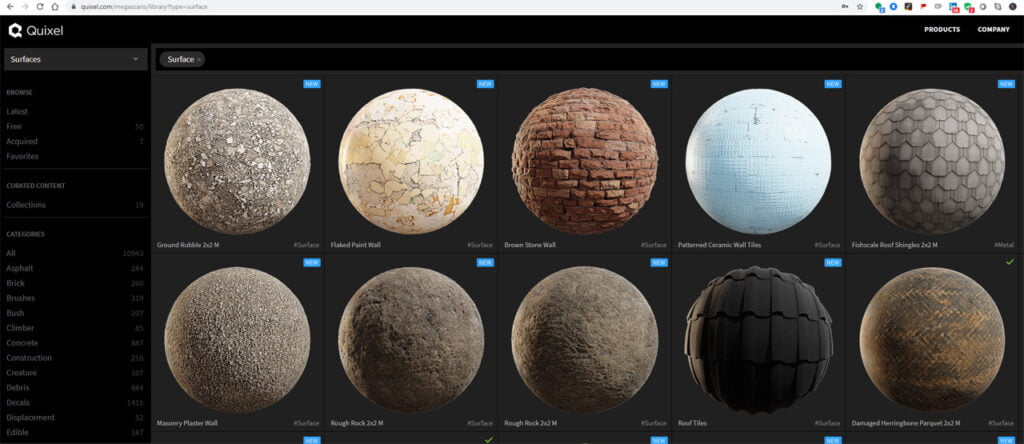Click the password key icon in address bar
1024x444 pixels.
[845, 7]
